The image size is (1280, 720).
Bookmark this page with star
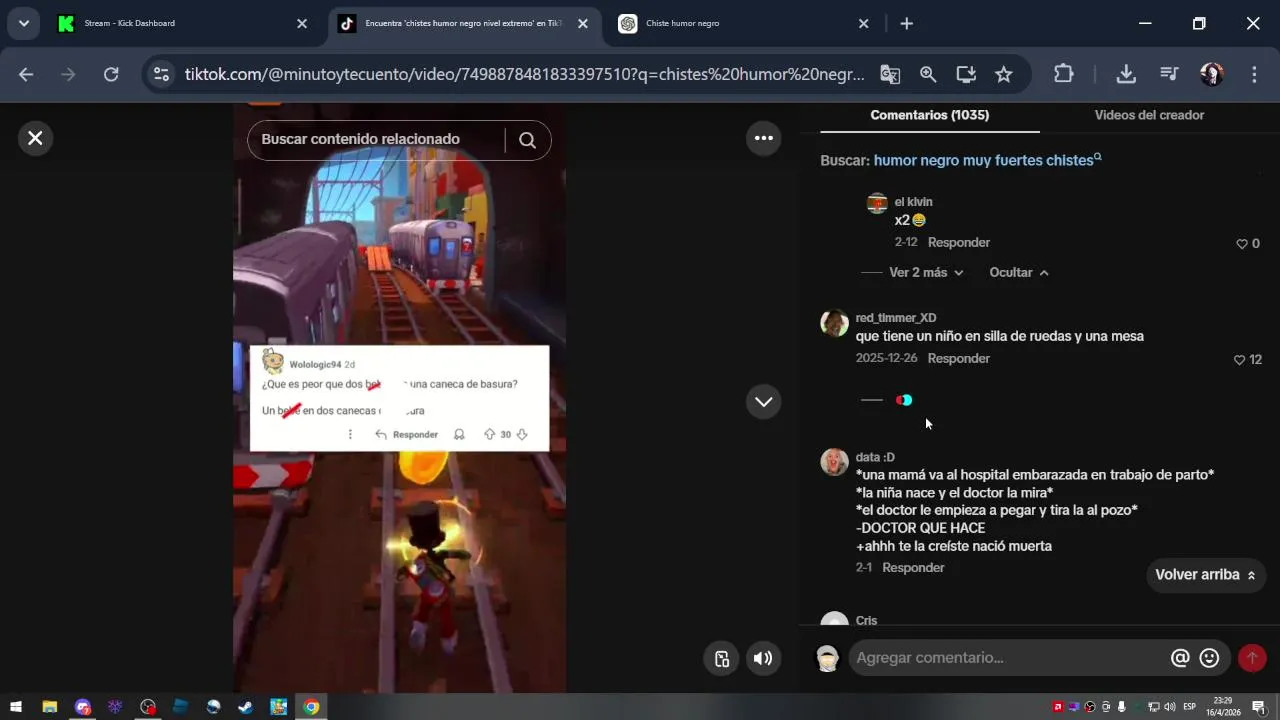tap(1004, 74)
